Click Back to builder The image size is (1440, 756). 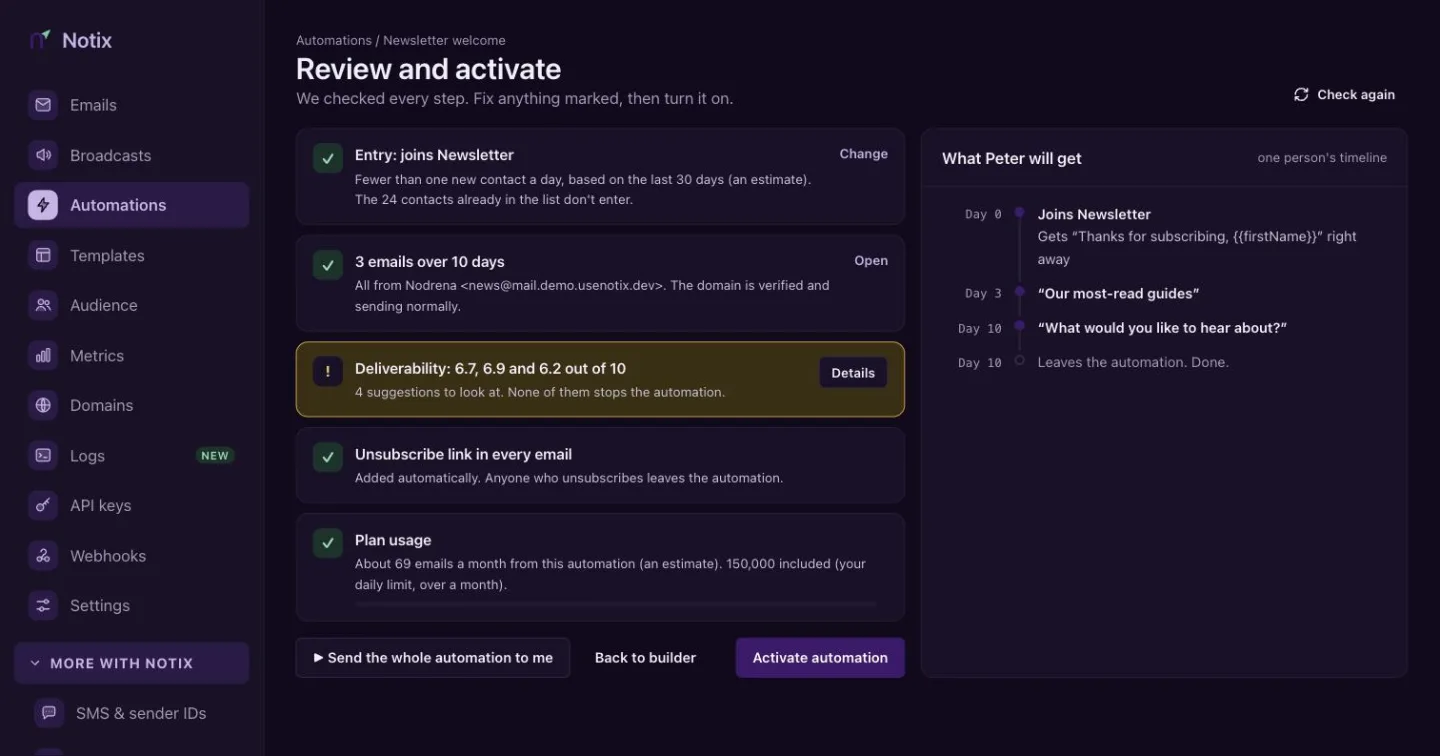coord(645,658)
